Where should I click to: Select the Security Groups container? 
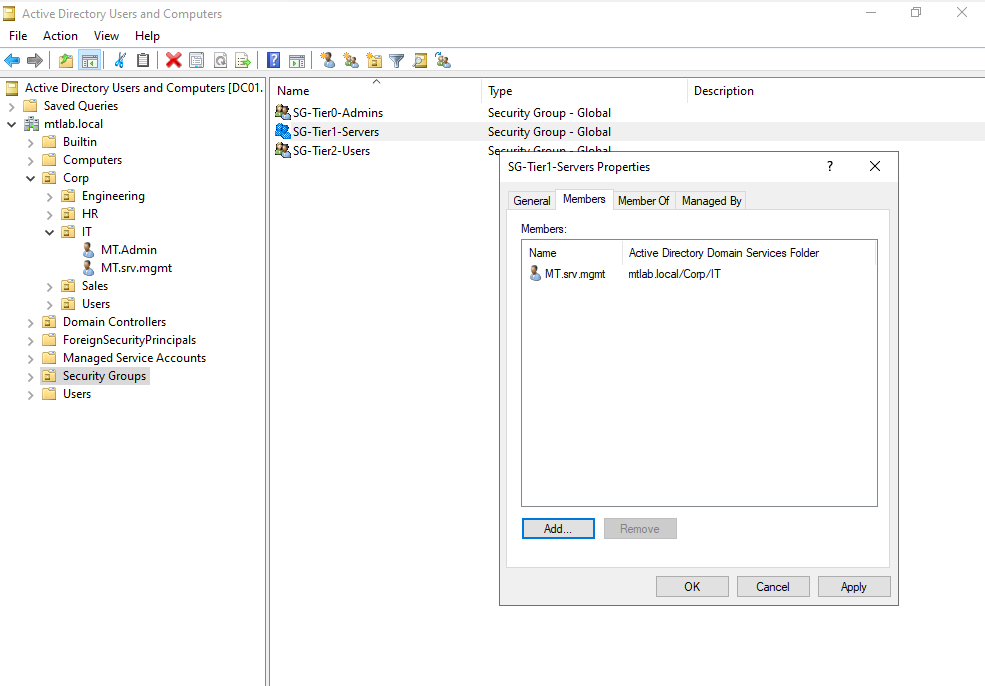pos(104,376)
